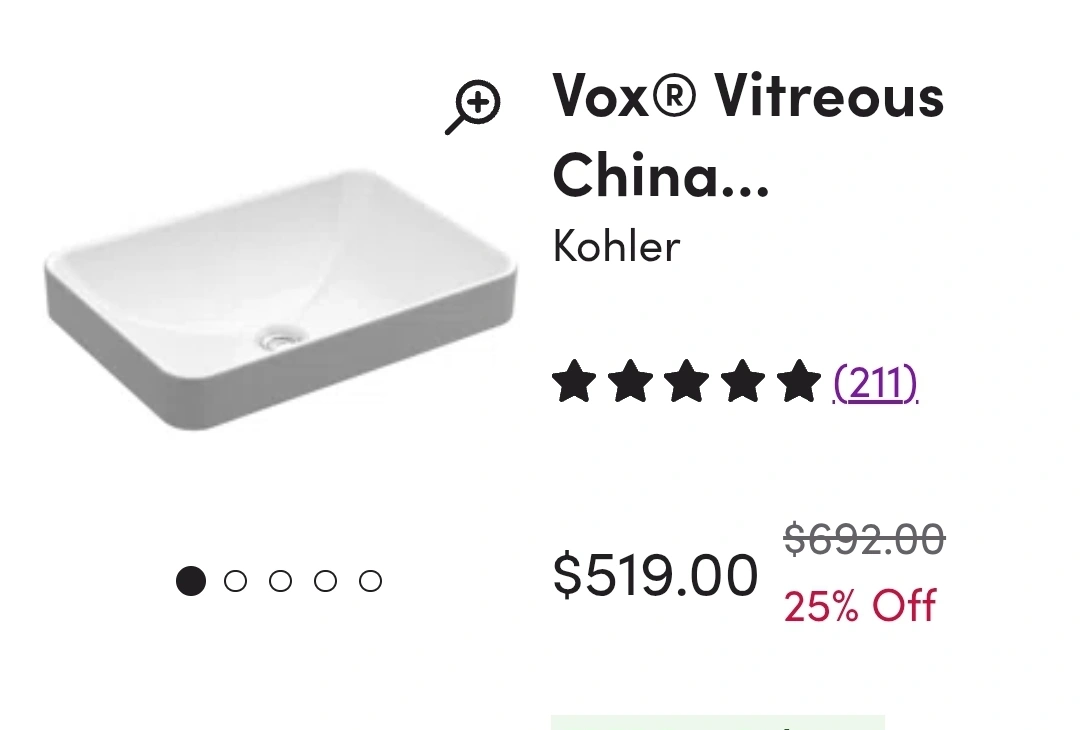
Task: Click the crossed-out $692.00 original price
Action: [x=864, y=539]
